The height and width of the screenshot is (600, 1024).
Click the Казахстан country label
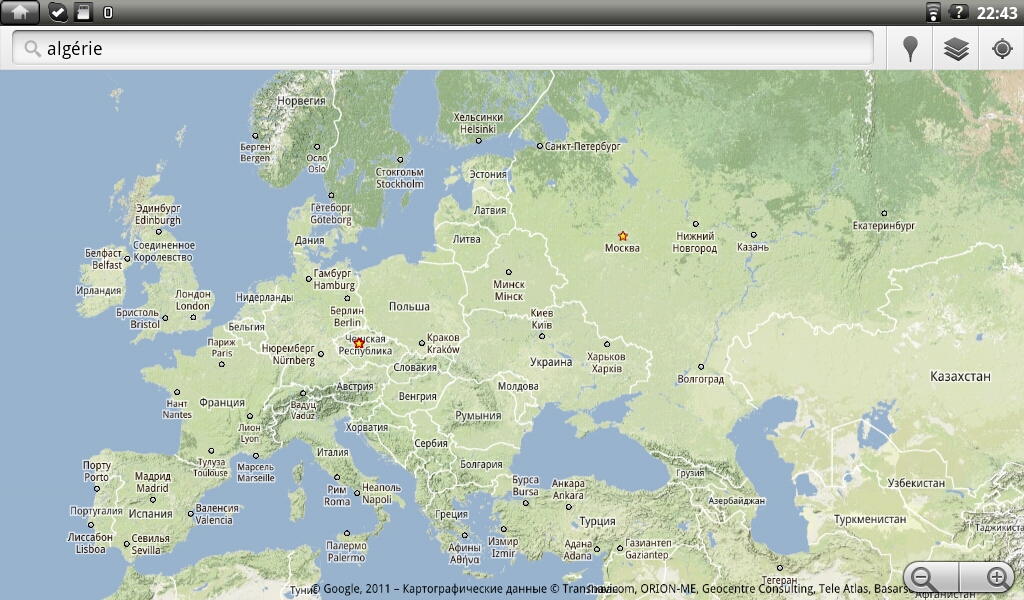click(960, 376)
